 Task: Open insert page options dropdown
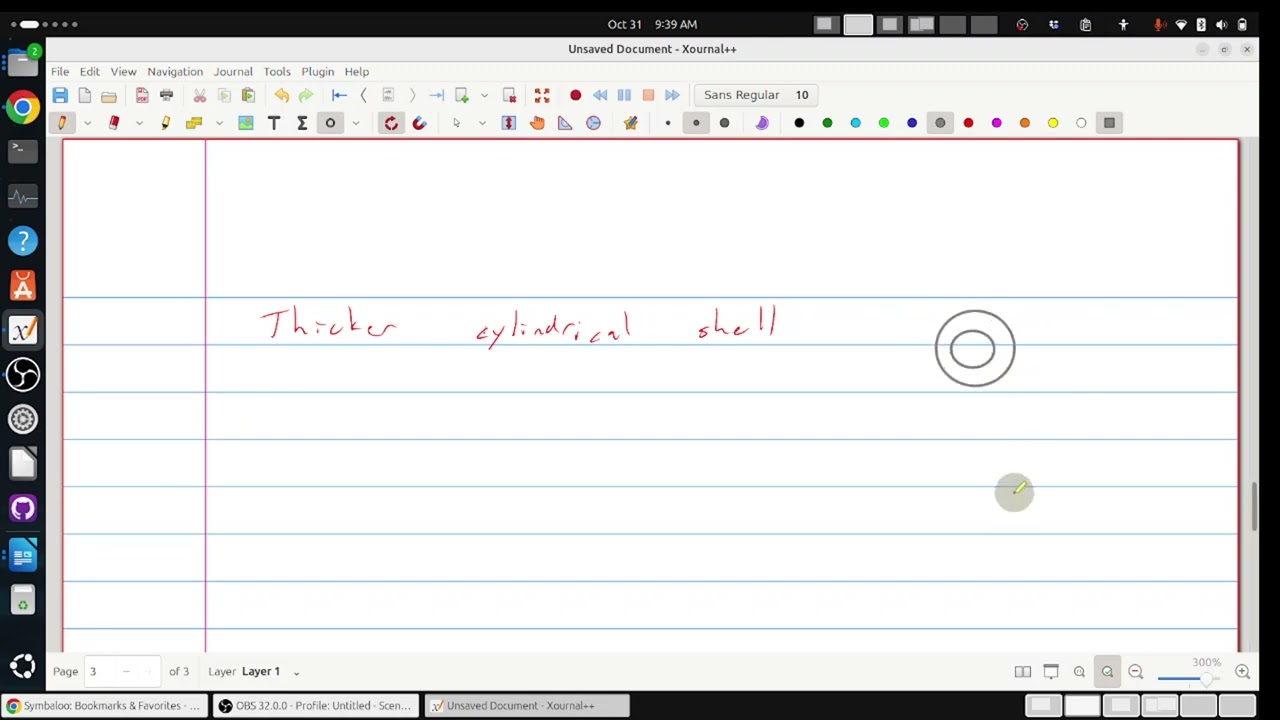(484, 95)
